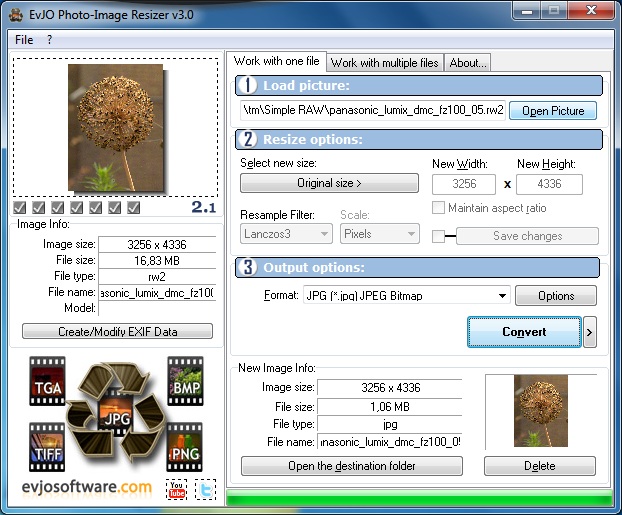Click the Save changes button
The image size is (622, 515).
click(x=528, y=236)
